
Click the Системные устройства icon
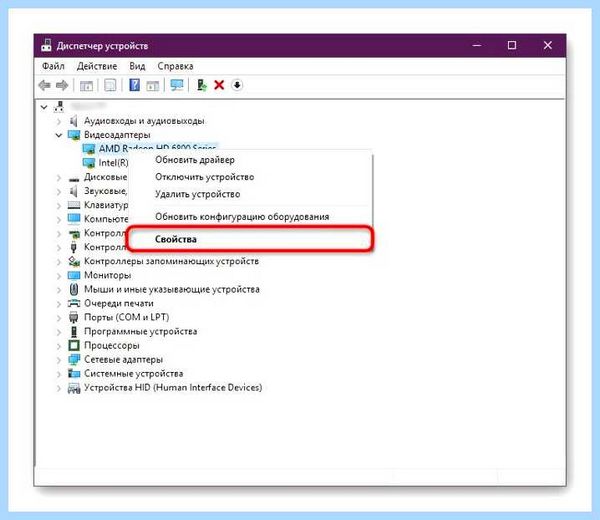(74, 373)
